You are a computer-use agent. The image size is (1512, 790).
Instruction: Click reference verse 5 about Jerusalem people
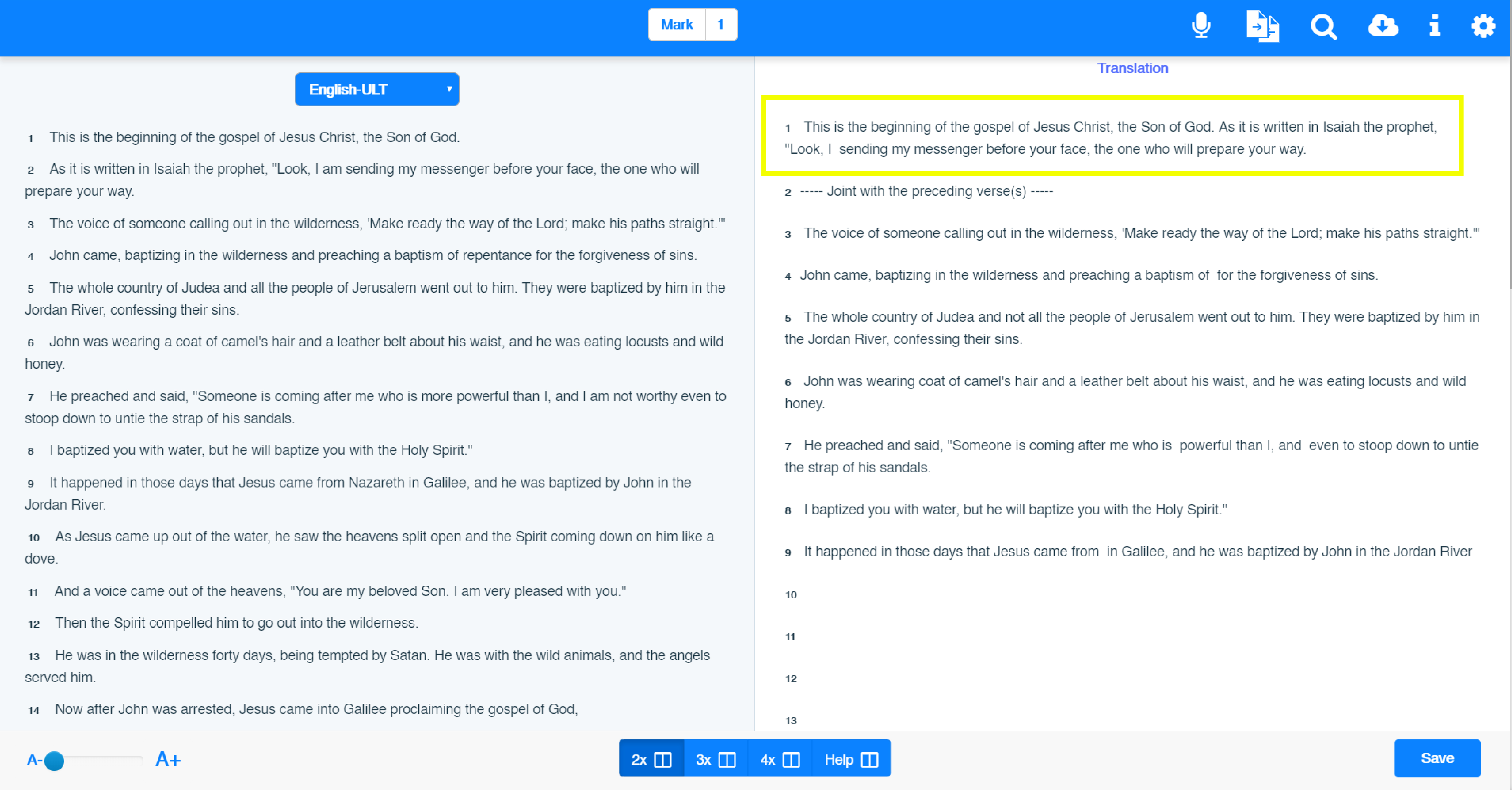click(375, 299)
